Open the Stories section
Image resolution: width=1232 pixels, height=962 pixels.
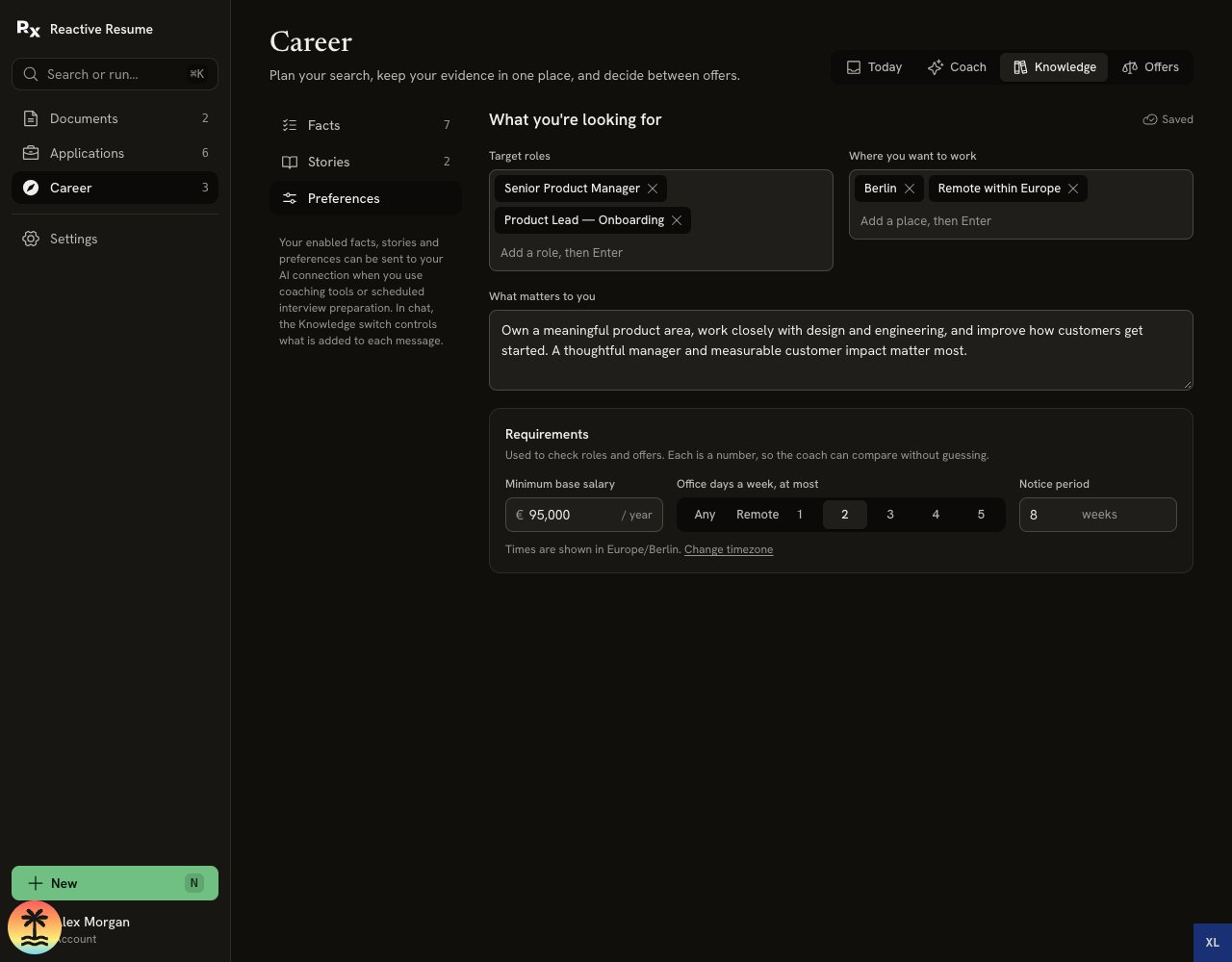[366, 162]
